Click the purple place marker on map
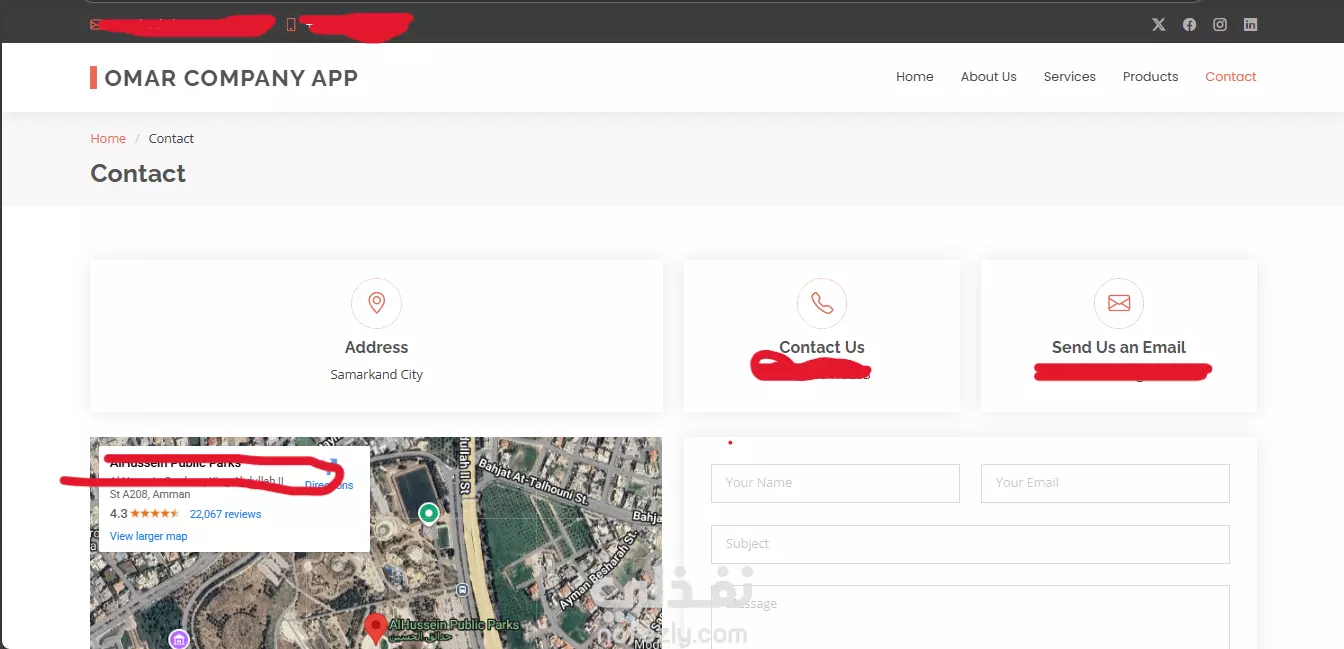The height and width of the screenshot is (649, 1344). (x=179, y=639)
